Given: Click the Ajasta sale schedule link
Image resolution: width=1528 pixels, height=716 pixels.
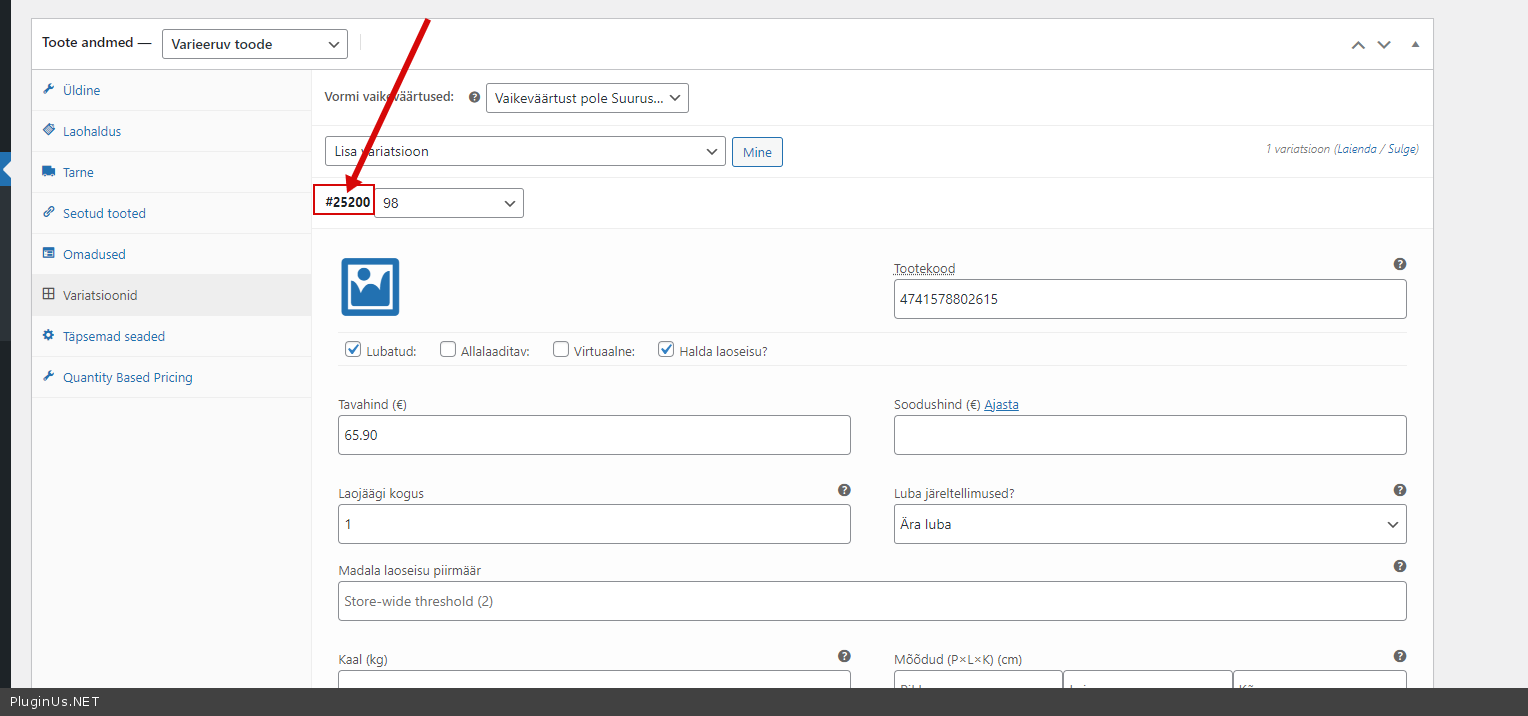Looking at the screenshot, I should tap(1001, 405).
